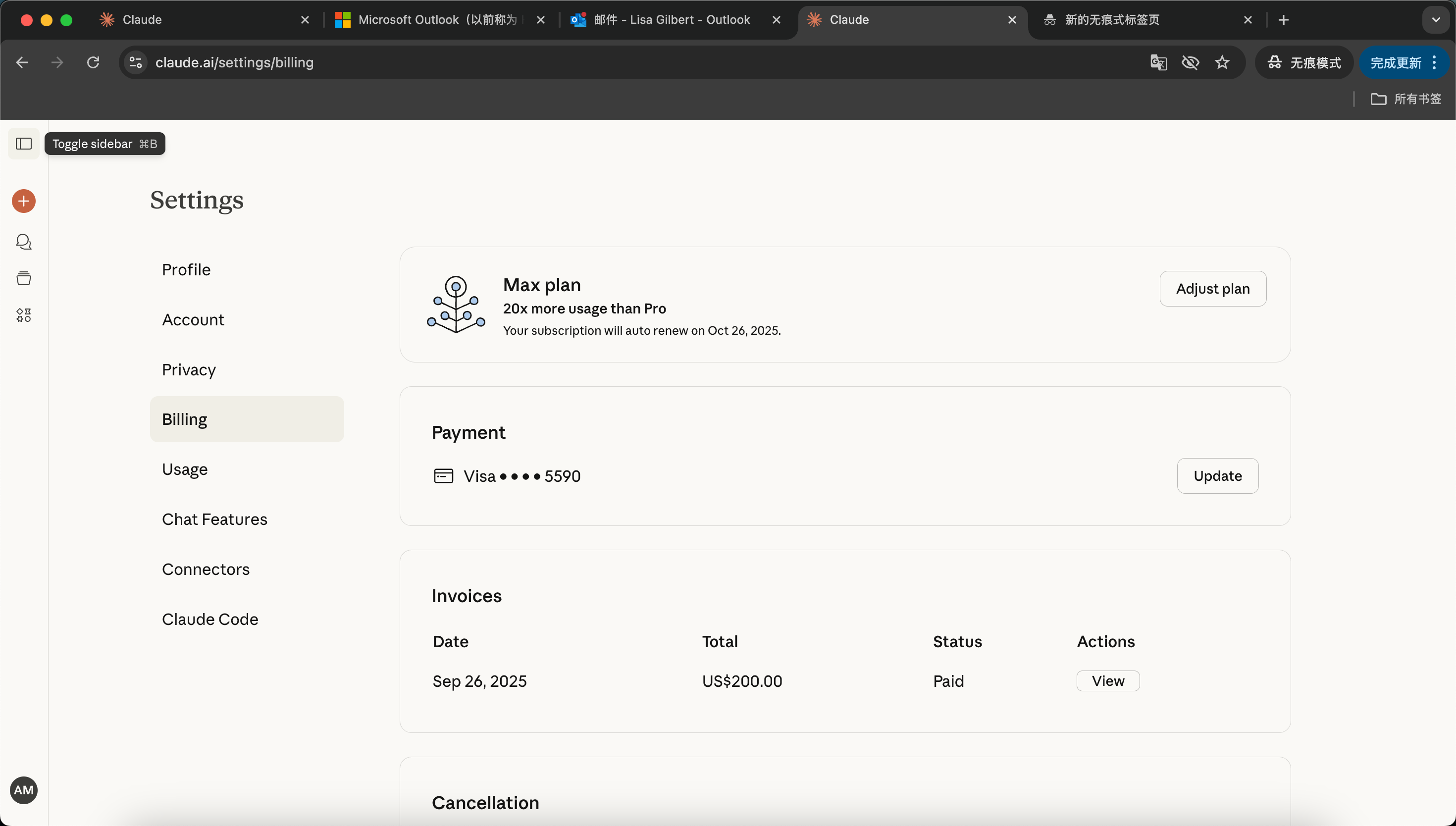Open the Projects icon in the sidebar
Viewport: 1456px width, 826px height.
[x=23, y=278]
